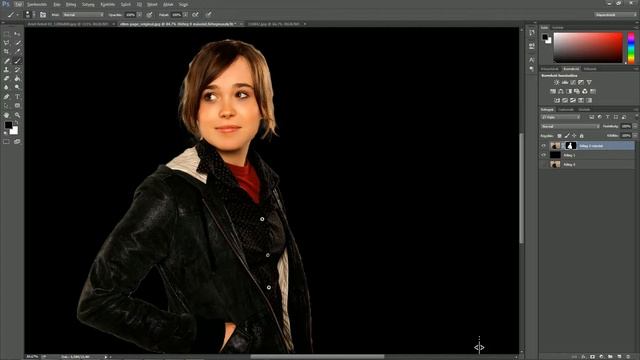Toggle the Brush panel button in options bar
Screen dimensions: 640x360
43,15
